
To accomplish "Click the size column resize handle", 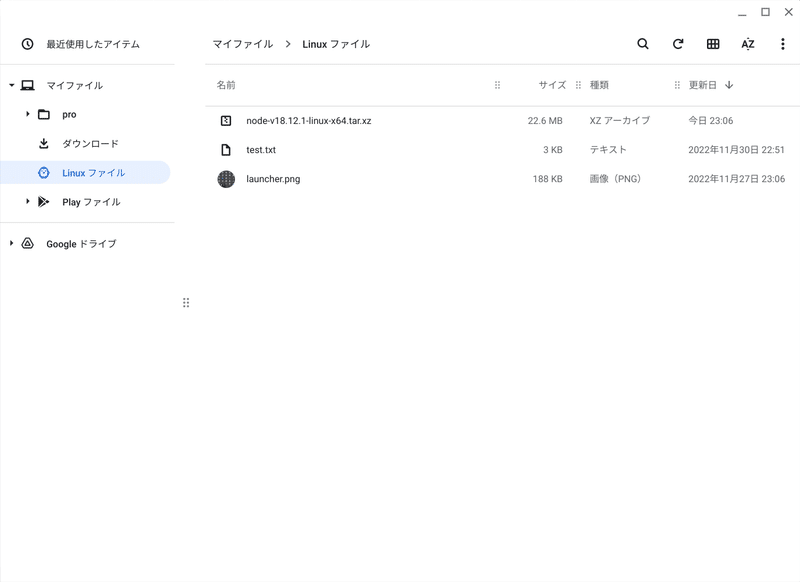I will [x=578, y=85].
